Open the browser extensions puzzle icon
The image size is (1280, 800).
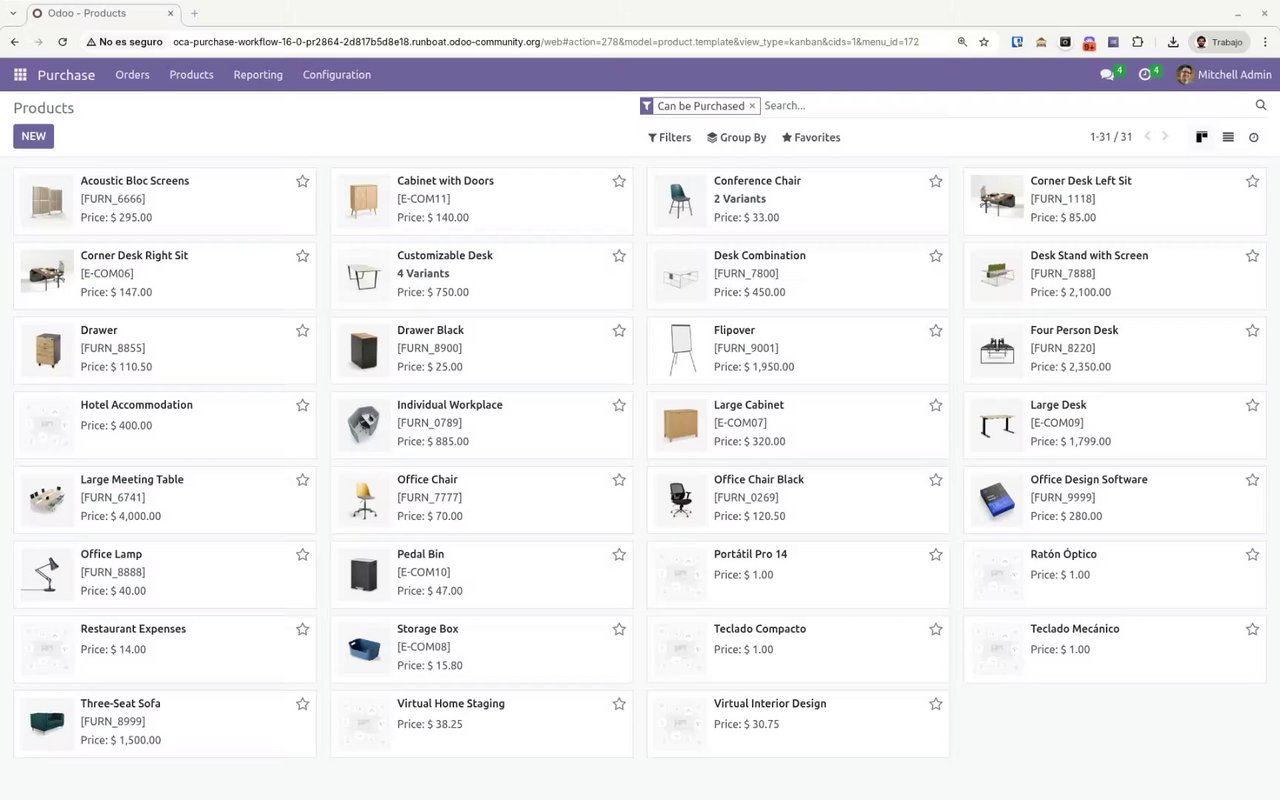1138,42
